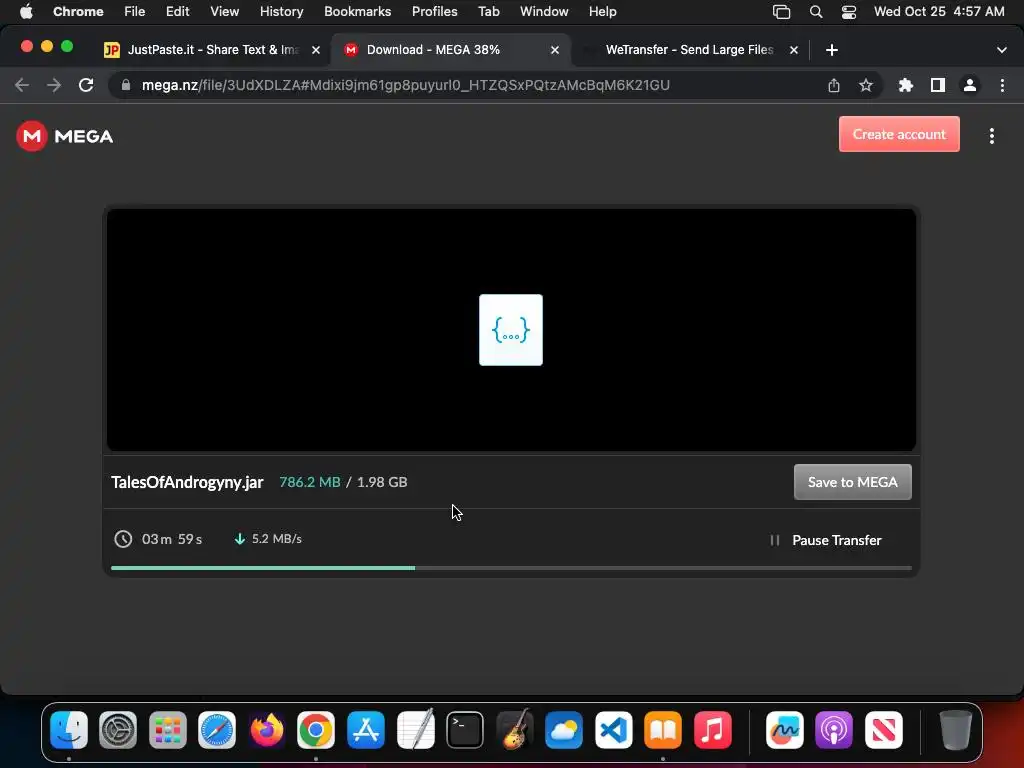The height and width of the screenshot is (768, 1024).
Task: Open the Apple menu
Action: [x=26, y=11]
